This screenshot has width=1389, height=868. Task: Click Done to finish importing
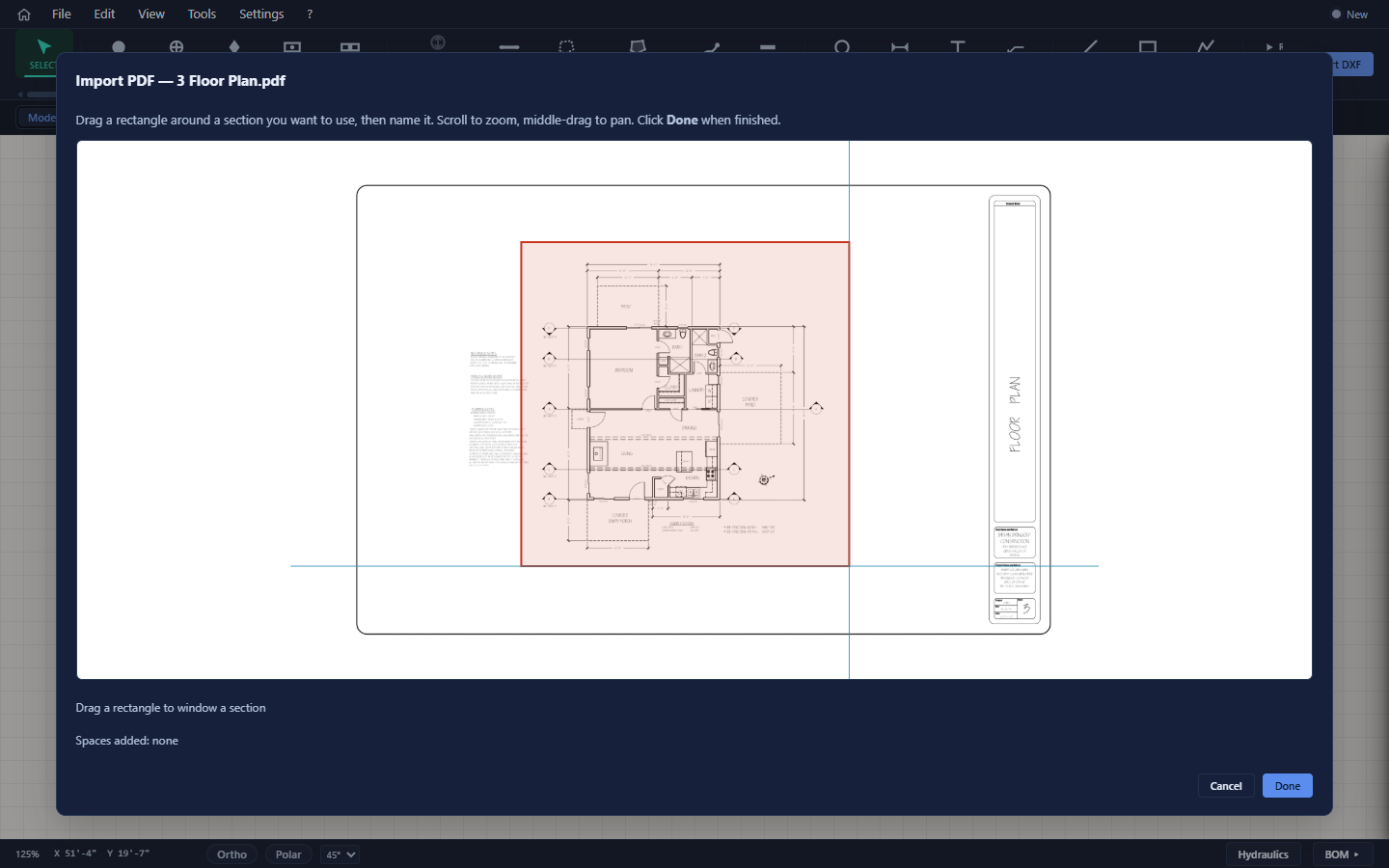pyautogui.click(x=1288, y=786)
